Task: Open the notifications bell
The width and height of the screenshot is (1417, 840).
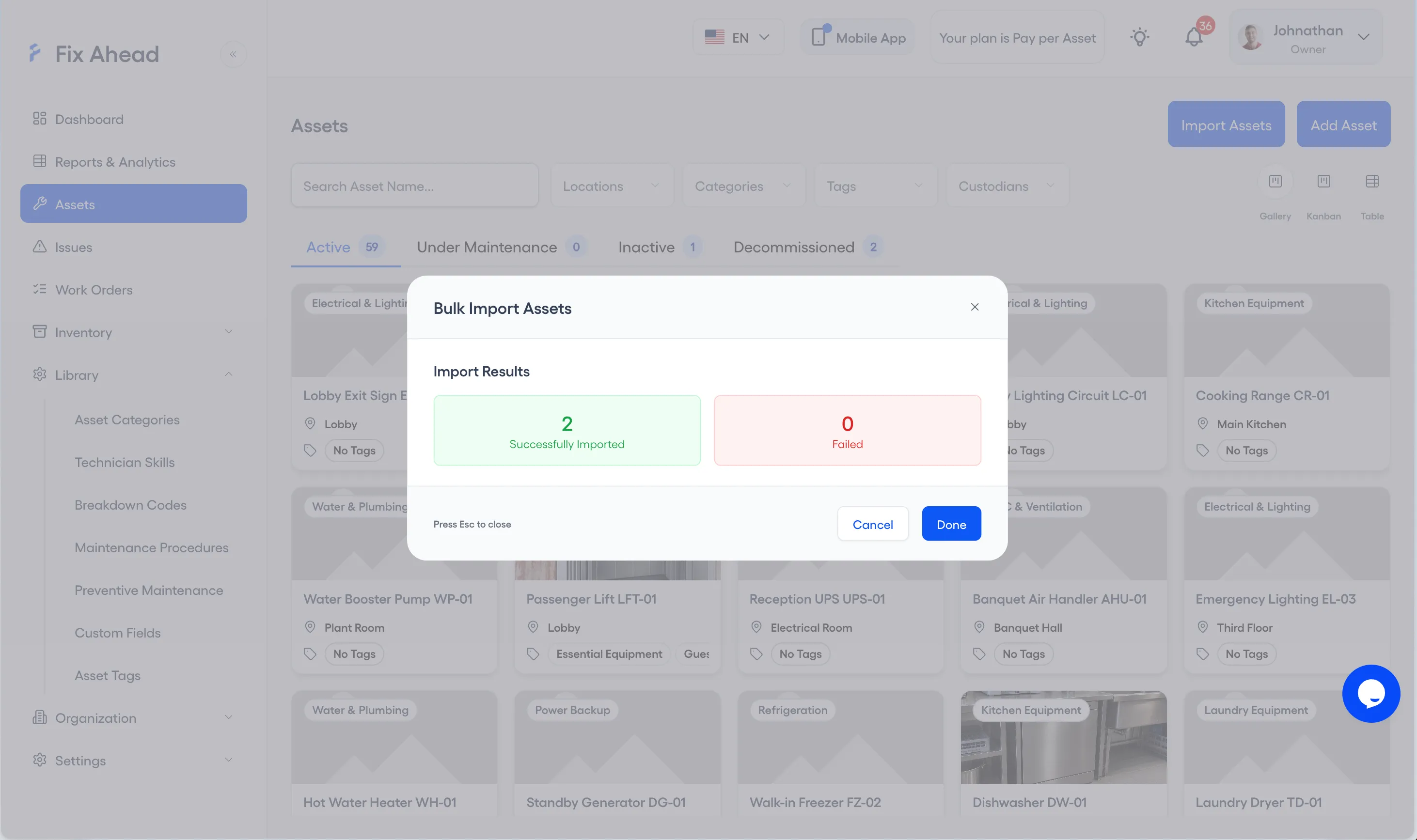Action: click(1194, 37)
